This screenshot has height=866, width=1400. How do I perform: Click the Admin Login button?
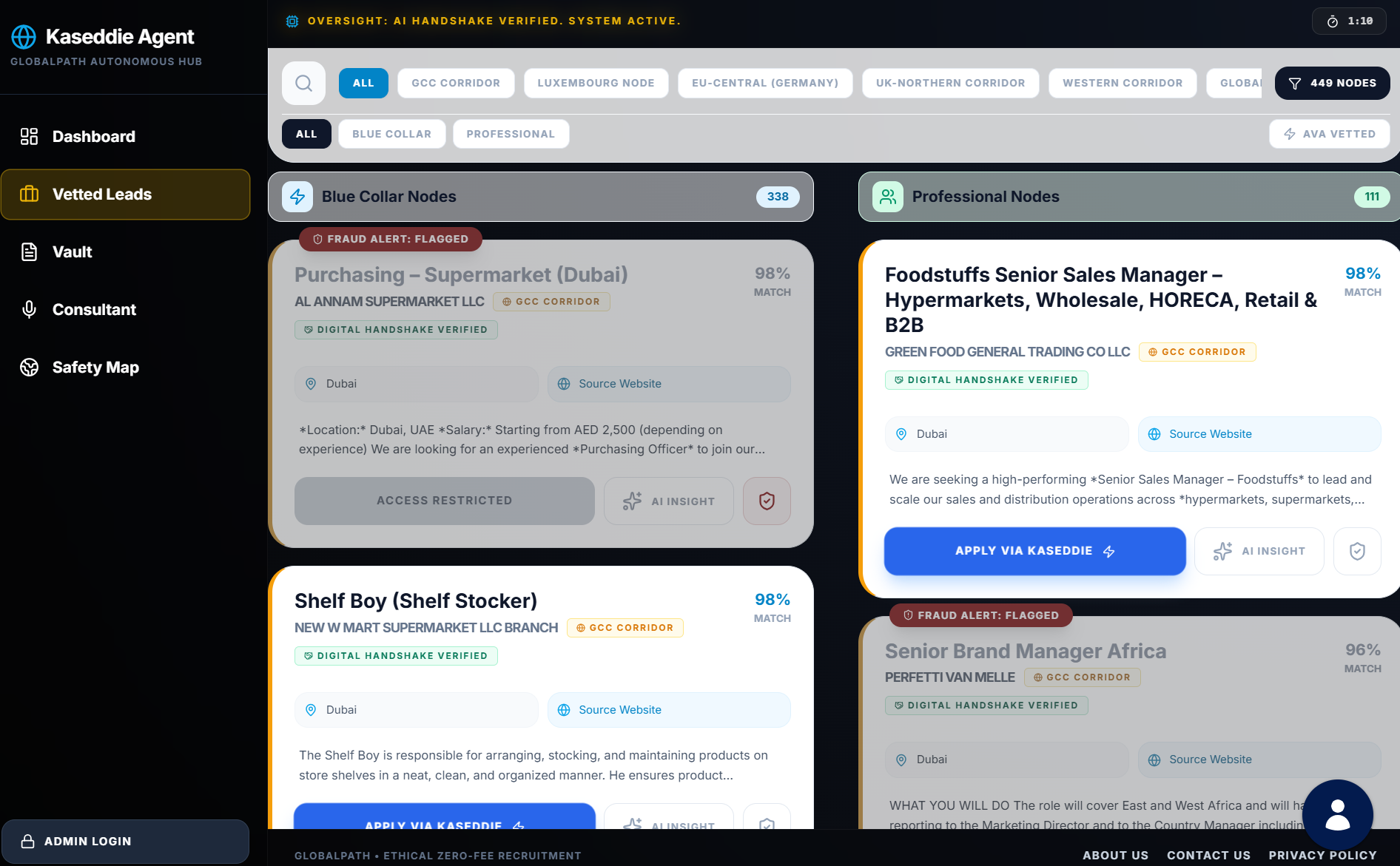coord(126,842)
